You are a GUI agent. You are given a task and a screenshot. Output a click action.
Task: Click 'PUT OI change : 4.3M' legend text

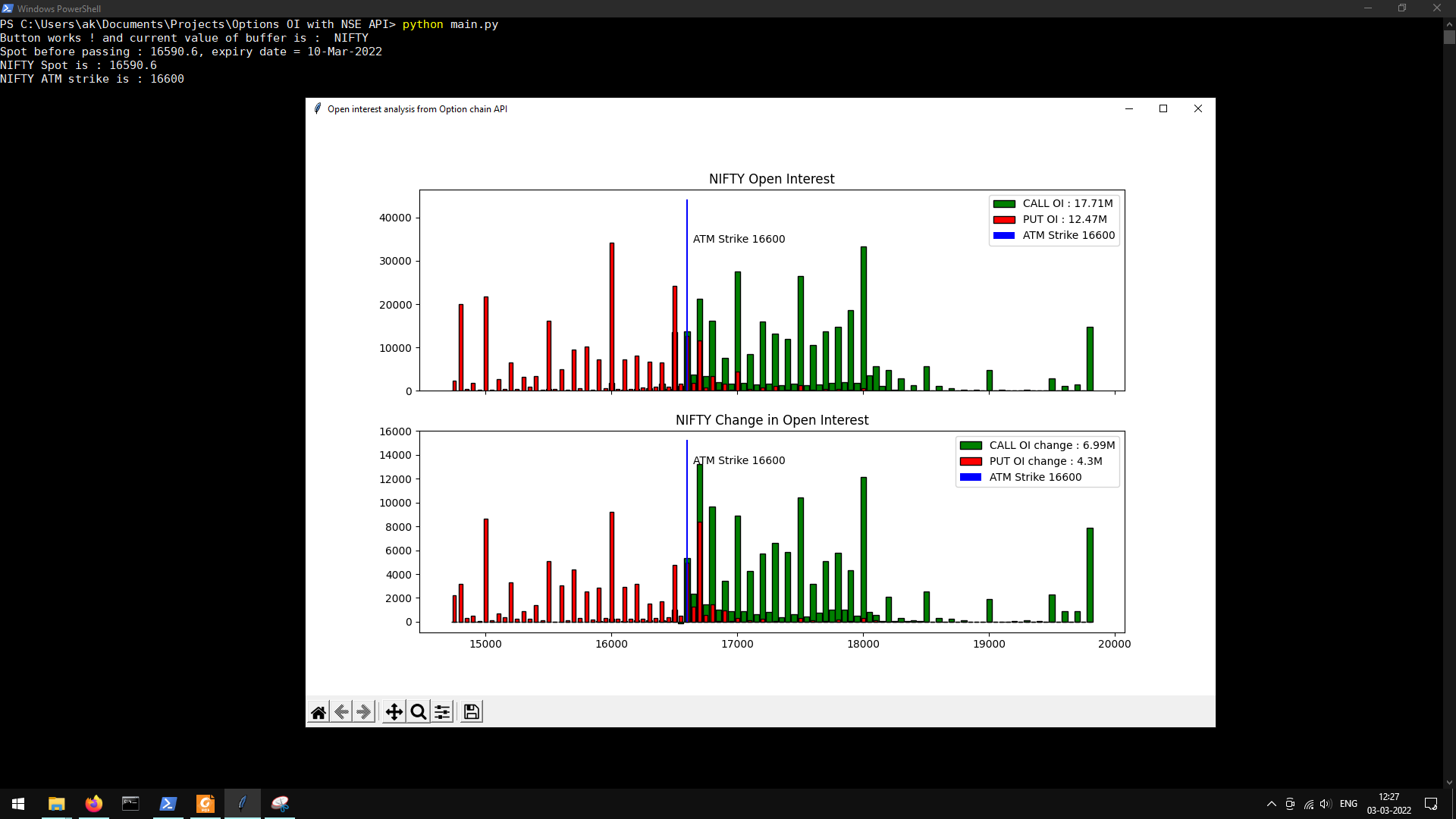(x=1046, y=461)
